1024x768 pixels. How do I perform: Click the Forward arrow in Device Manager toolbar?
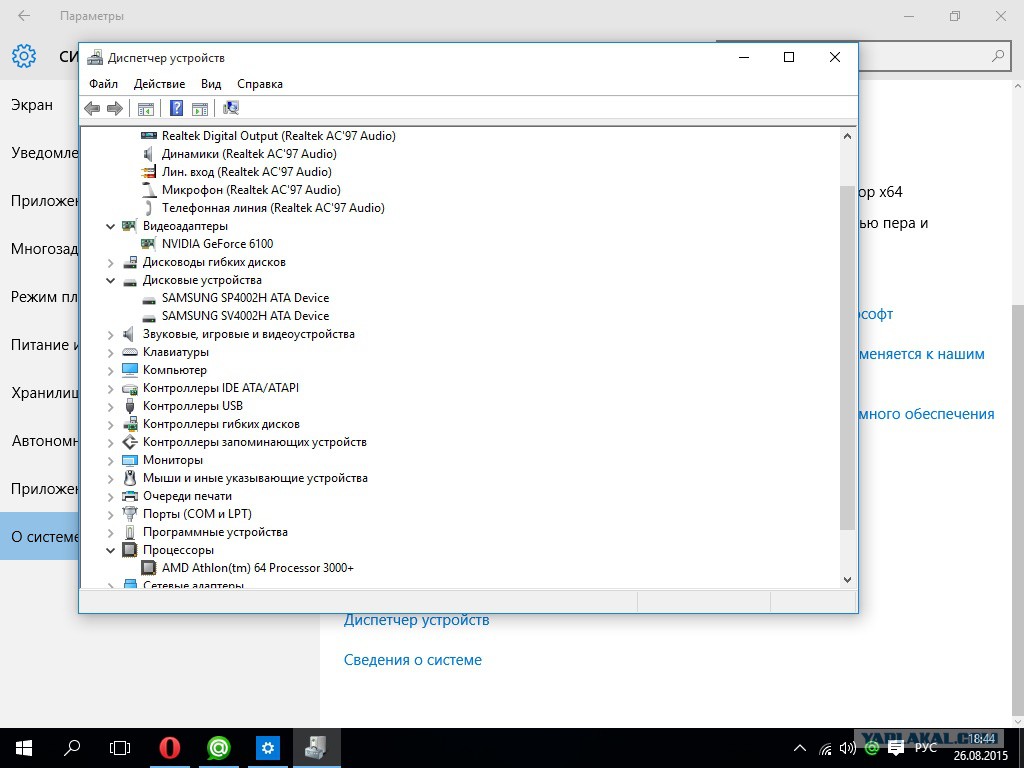click(x=115, y=108)
